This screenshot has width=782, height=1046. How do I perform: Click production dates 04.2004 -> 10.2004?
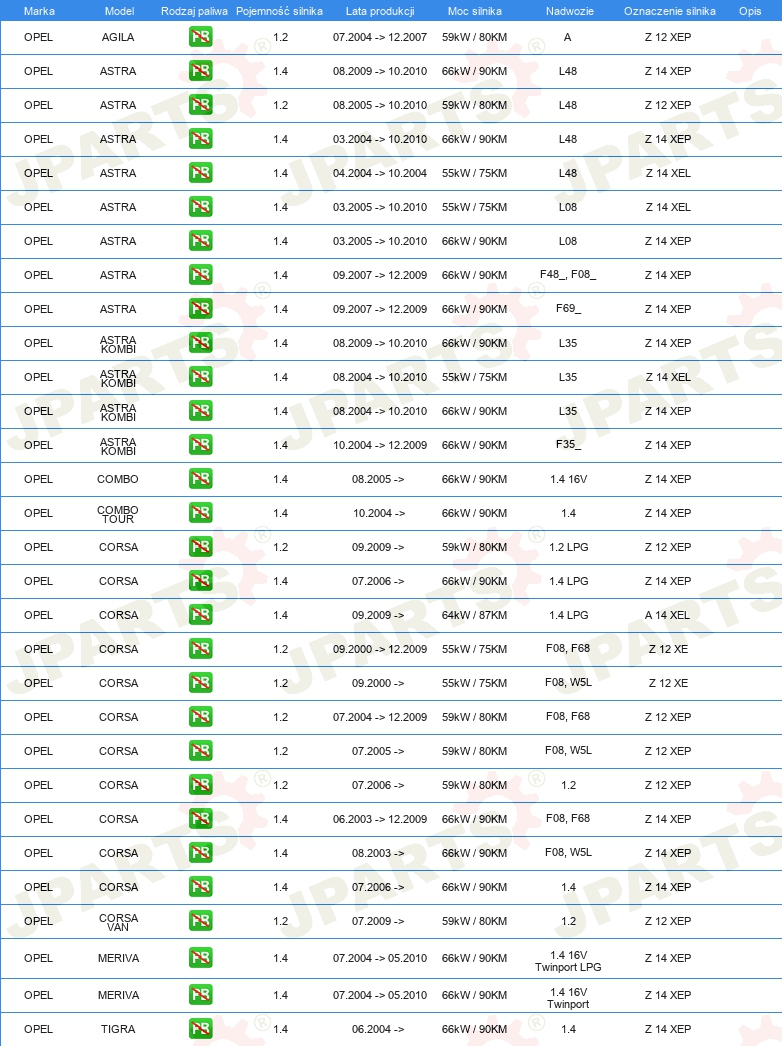click(380, 173)
